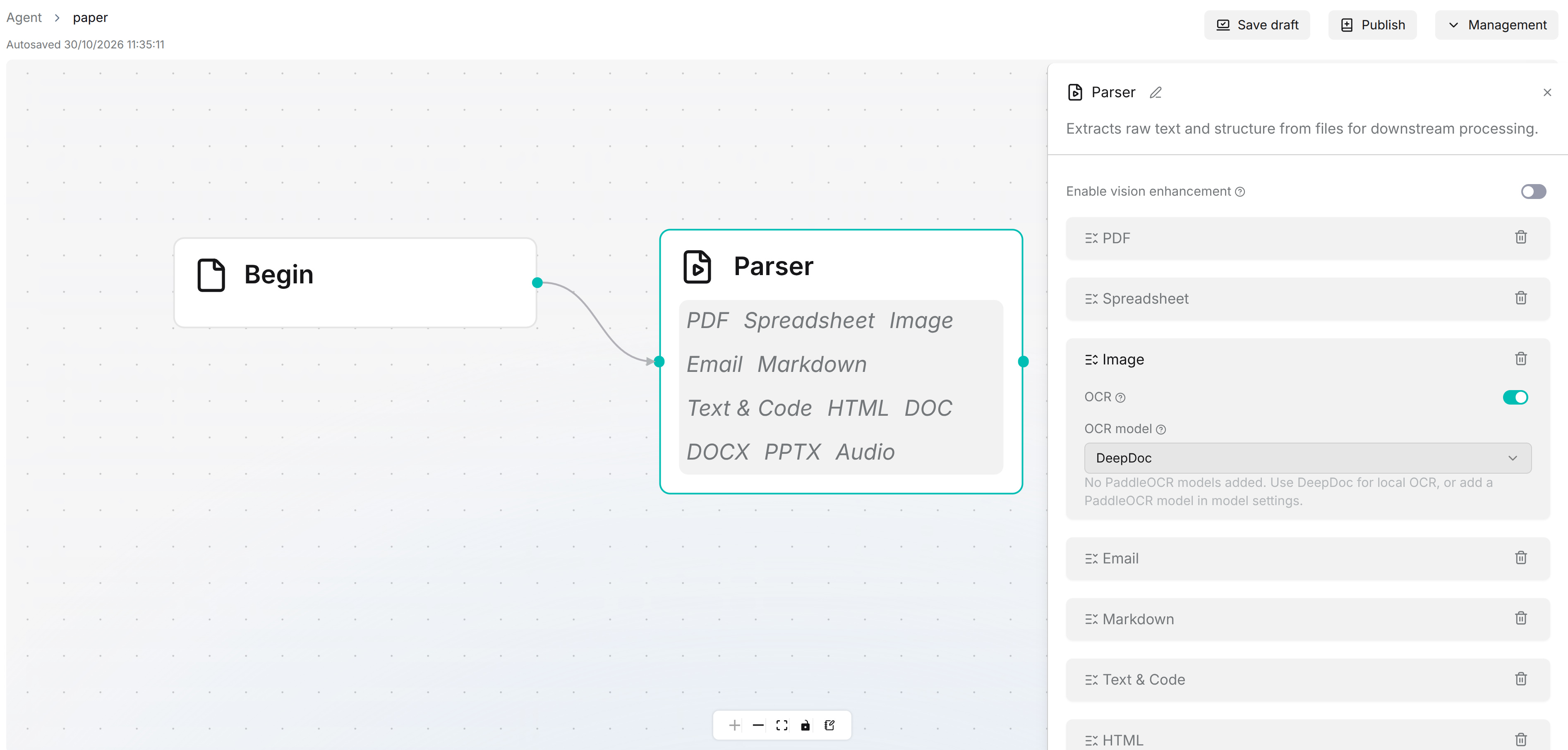Open the DeepDoc OCR model dropdown
The height and width of the screenshot is (750, 1568).
point(1307,458)
